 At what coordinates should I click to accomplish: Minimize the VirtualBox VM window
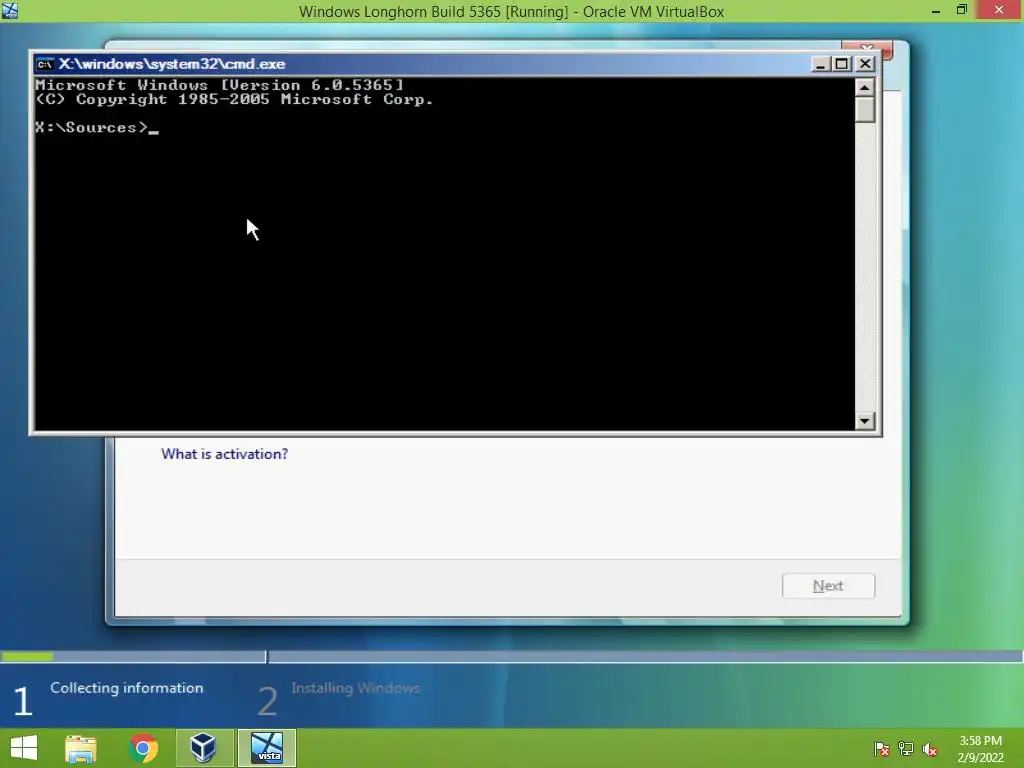click(x=936, y=11)
